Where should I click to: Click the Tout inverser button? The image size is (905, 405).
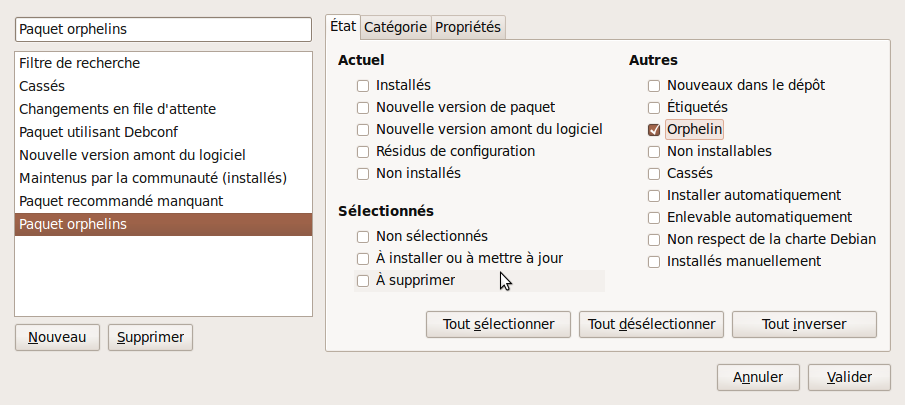[804, 324]
